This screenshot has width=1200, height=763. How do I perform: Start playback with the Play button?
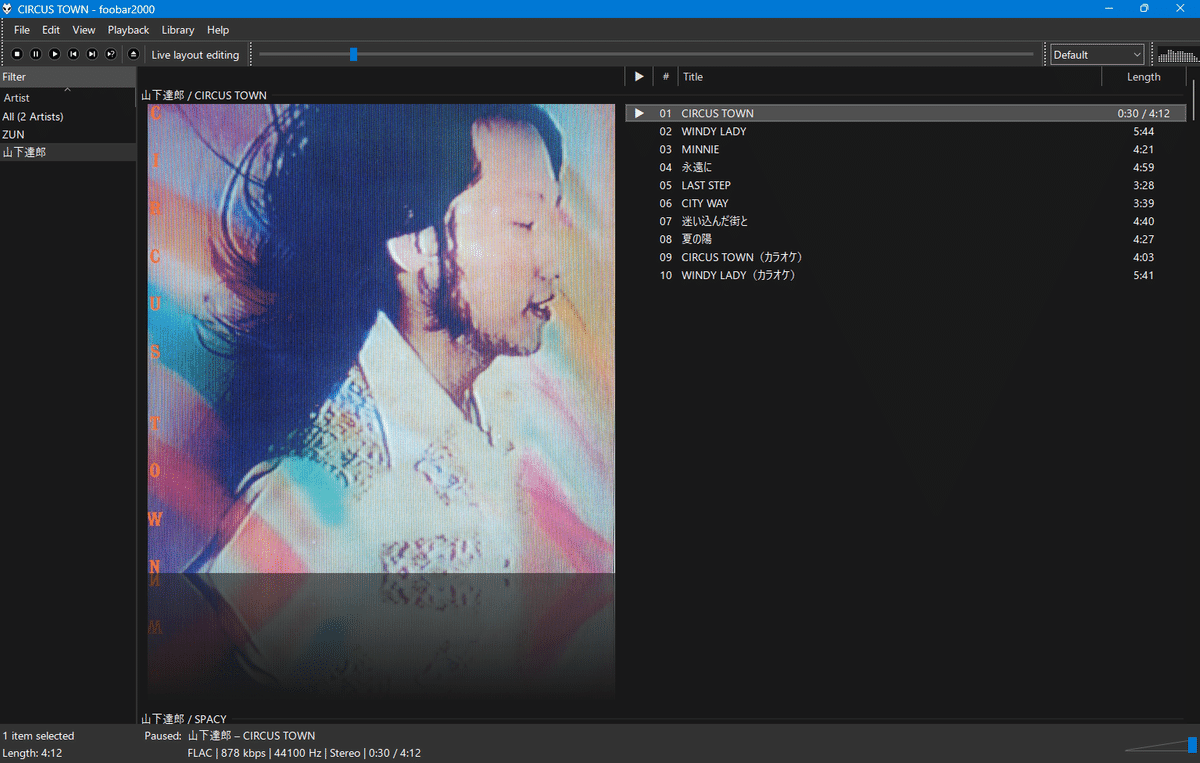pyautogui.click(x=55, y=54)
